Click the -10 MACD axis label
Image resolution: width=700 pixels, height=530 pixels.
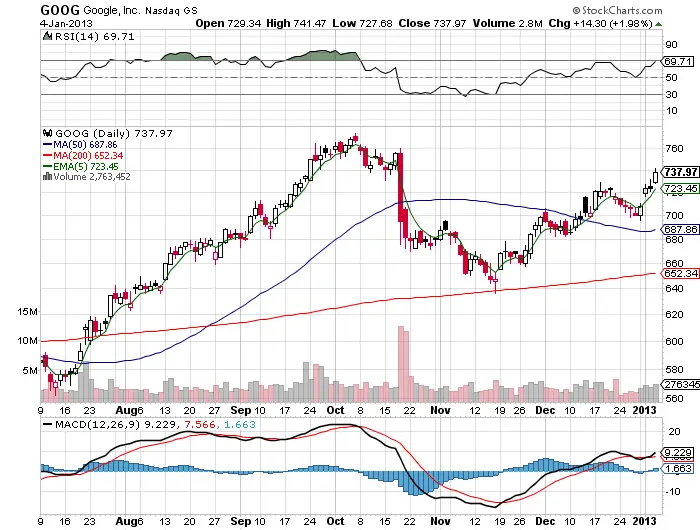pos(673,492)
